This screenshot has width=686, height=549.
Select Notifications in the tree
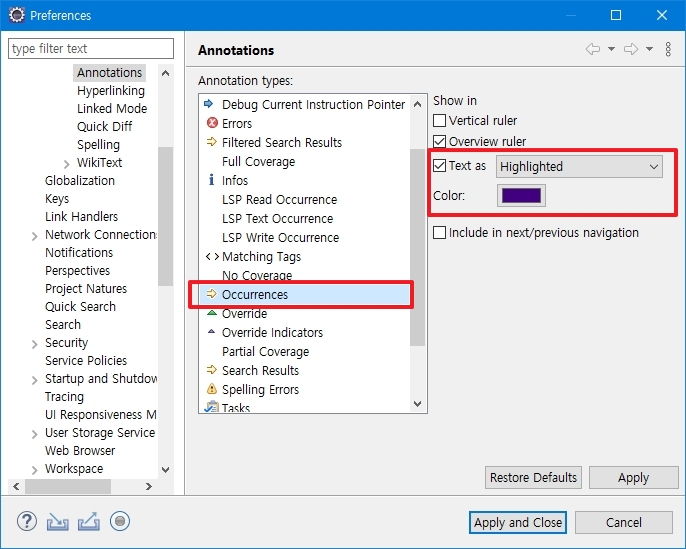click(x=79, y=252)
